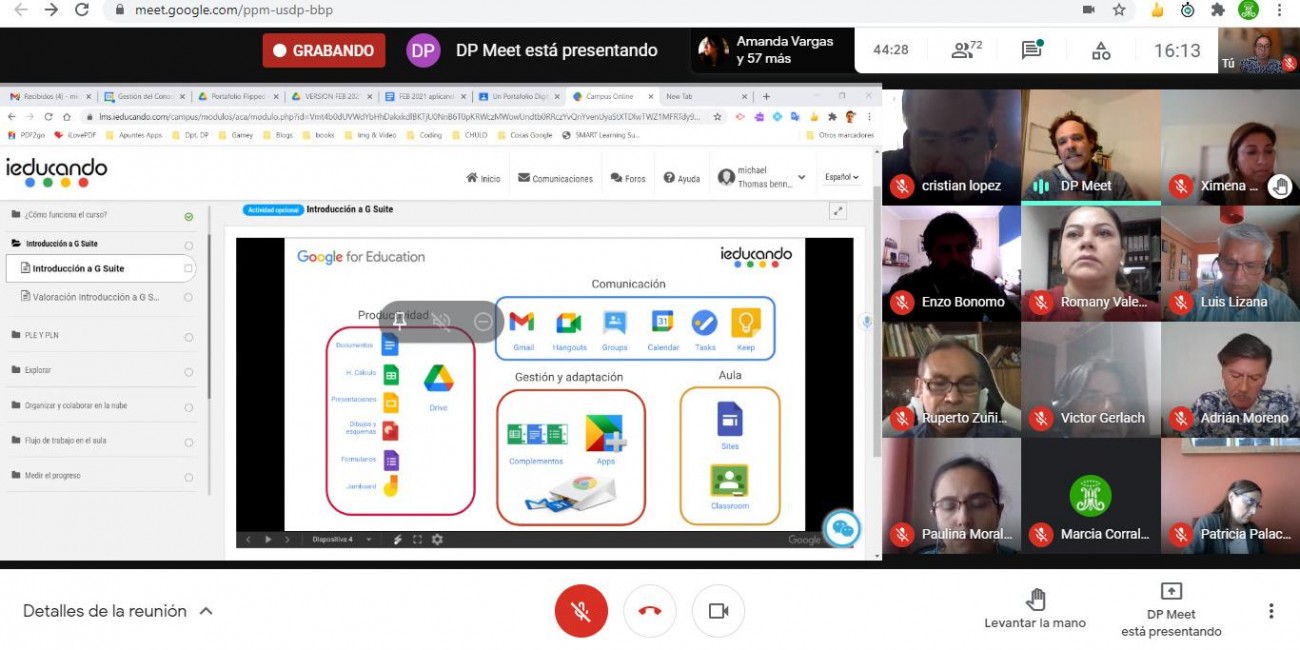Bookmark this page with the star icon
1300x650 pixels.
coord(1118,10)
